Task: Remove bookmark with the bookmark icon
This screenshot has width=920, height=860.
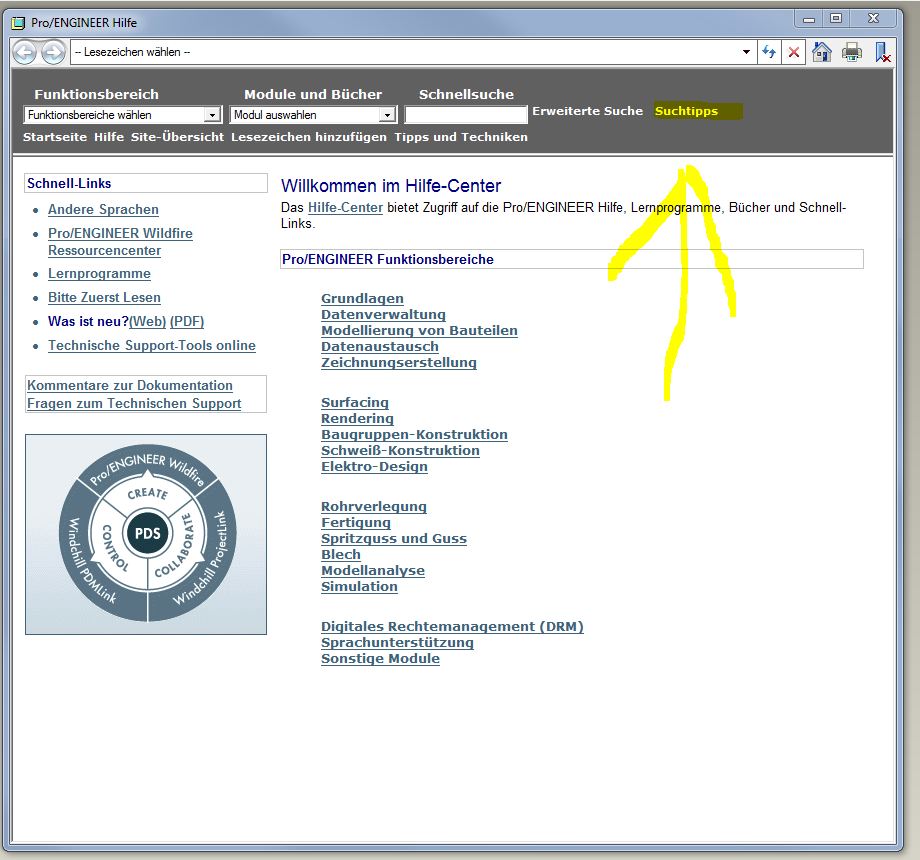Action: 882,52
